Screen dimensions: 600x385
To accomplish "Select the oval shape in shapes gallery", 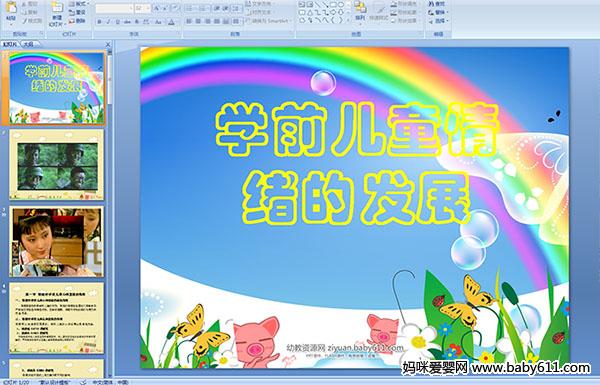I will [341, 5].
